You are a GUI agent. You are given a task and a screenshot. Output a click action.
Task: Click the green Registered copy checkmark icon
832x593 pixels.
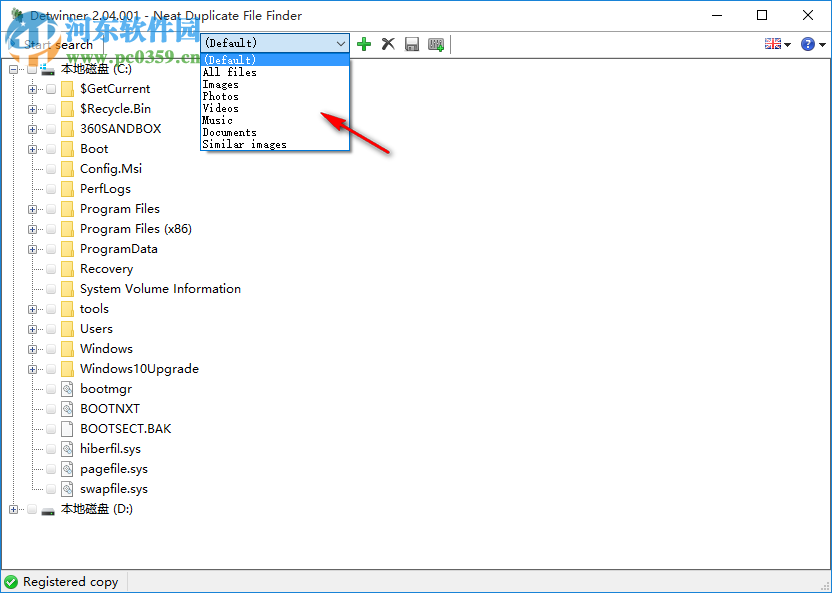tap(11, 582)
